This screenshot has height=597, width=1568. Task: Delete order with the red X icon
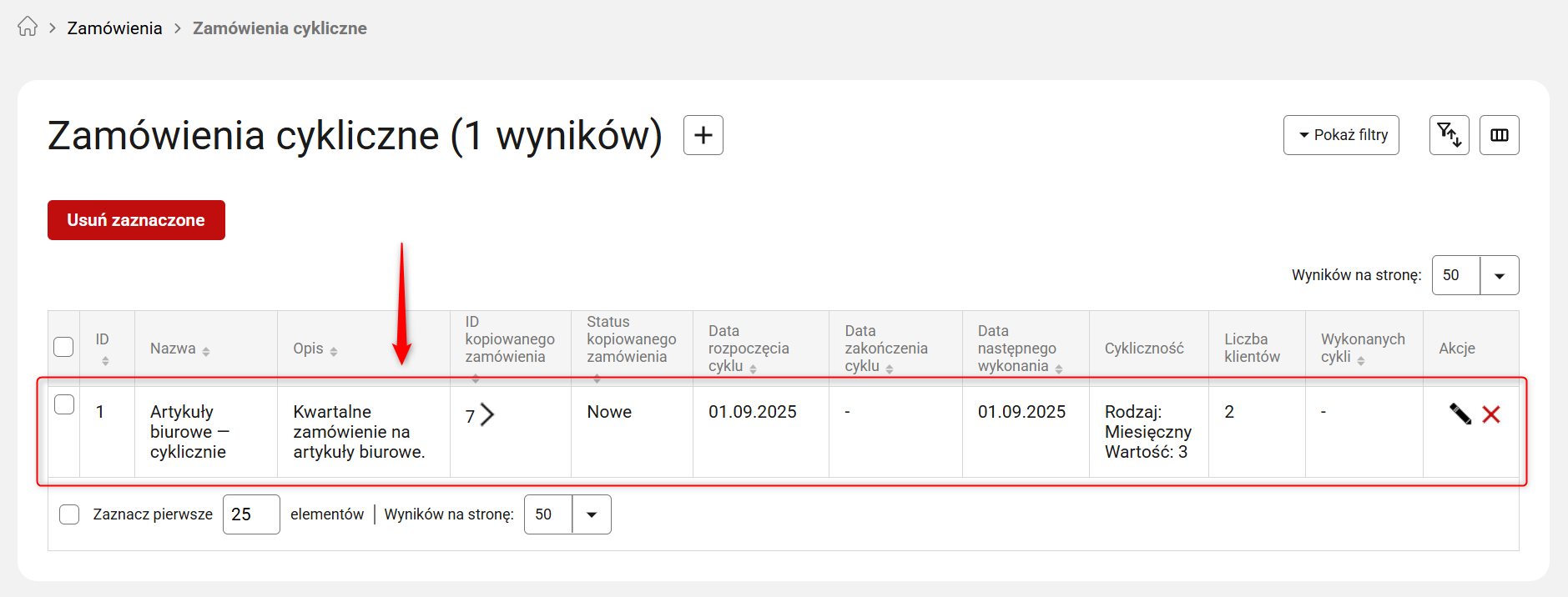1491,414
